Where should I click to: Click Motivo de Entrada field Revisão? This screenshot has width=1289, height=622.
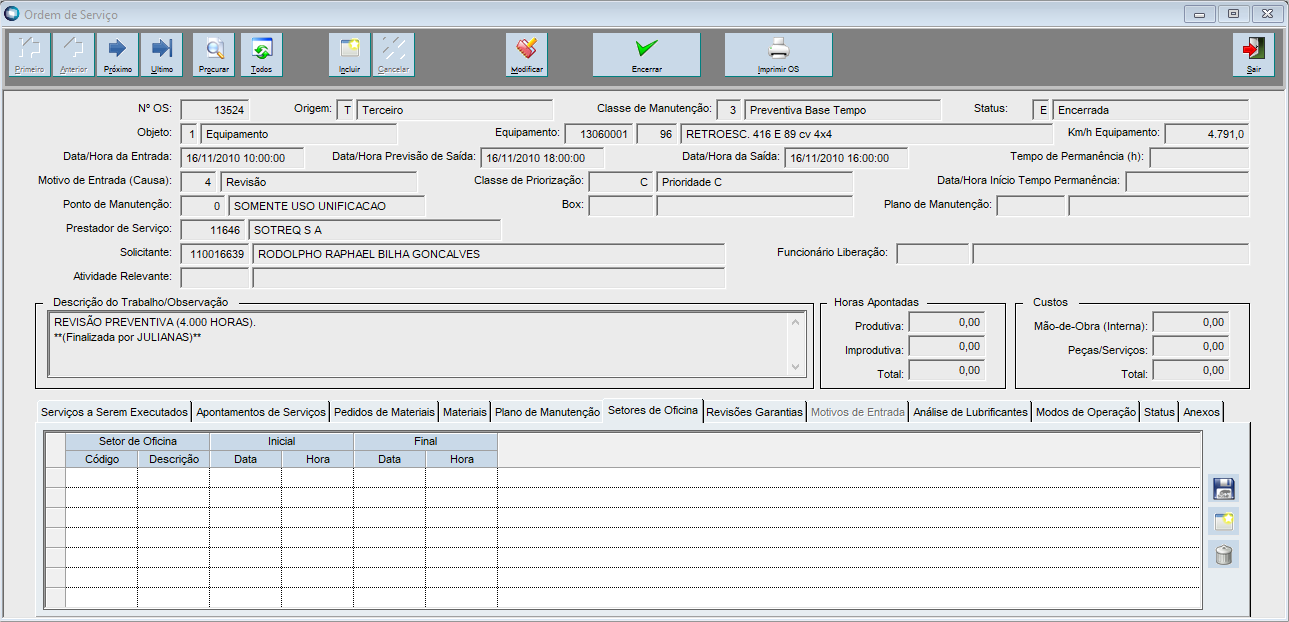(x=319, y=182)
